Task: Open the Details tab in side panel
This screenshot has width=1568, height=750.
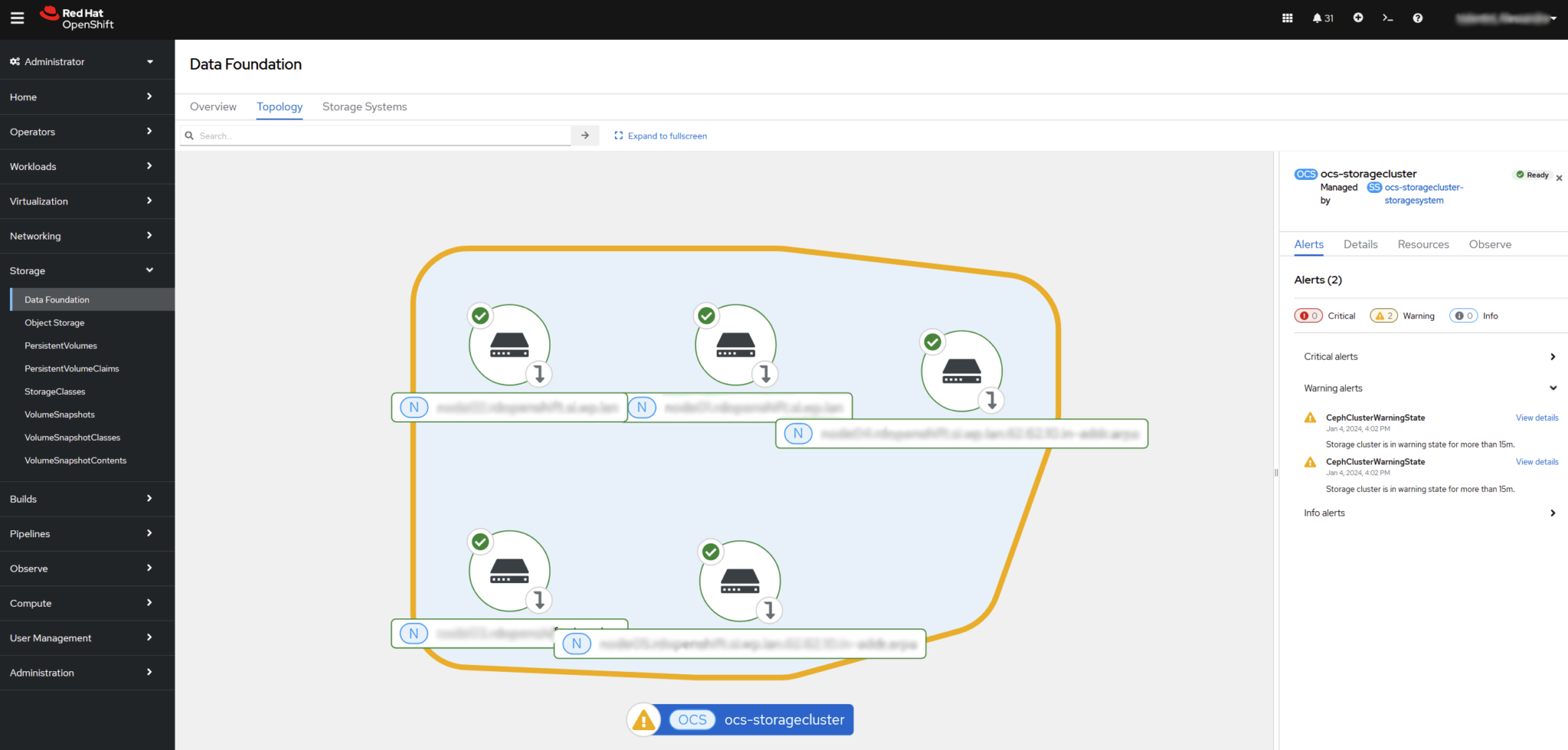Action: pos(1361,243)
